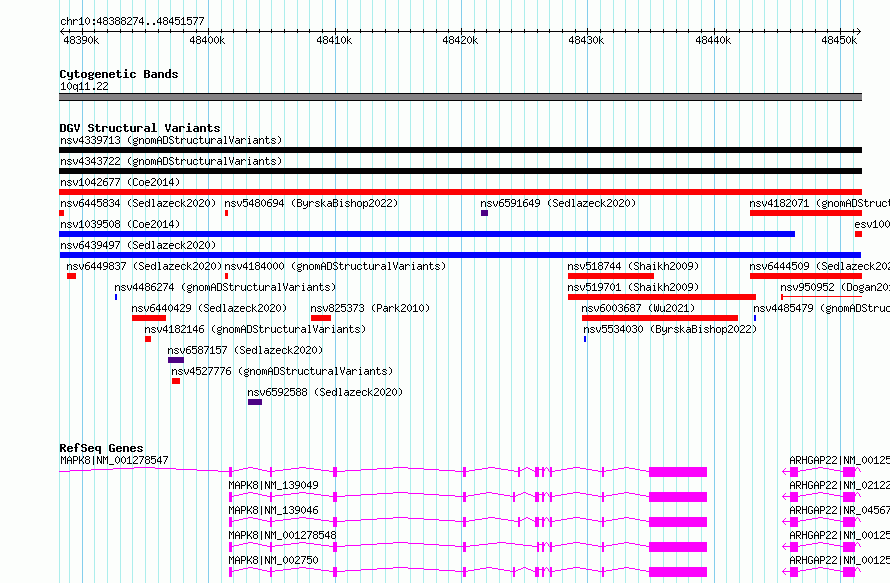Click the nsv6587157 (Sedlazeck2020) label
890x583 pixels.
tap(245, 350)
